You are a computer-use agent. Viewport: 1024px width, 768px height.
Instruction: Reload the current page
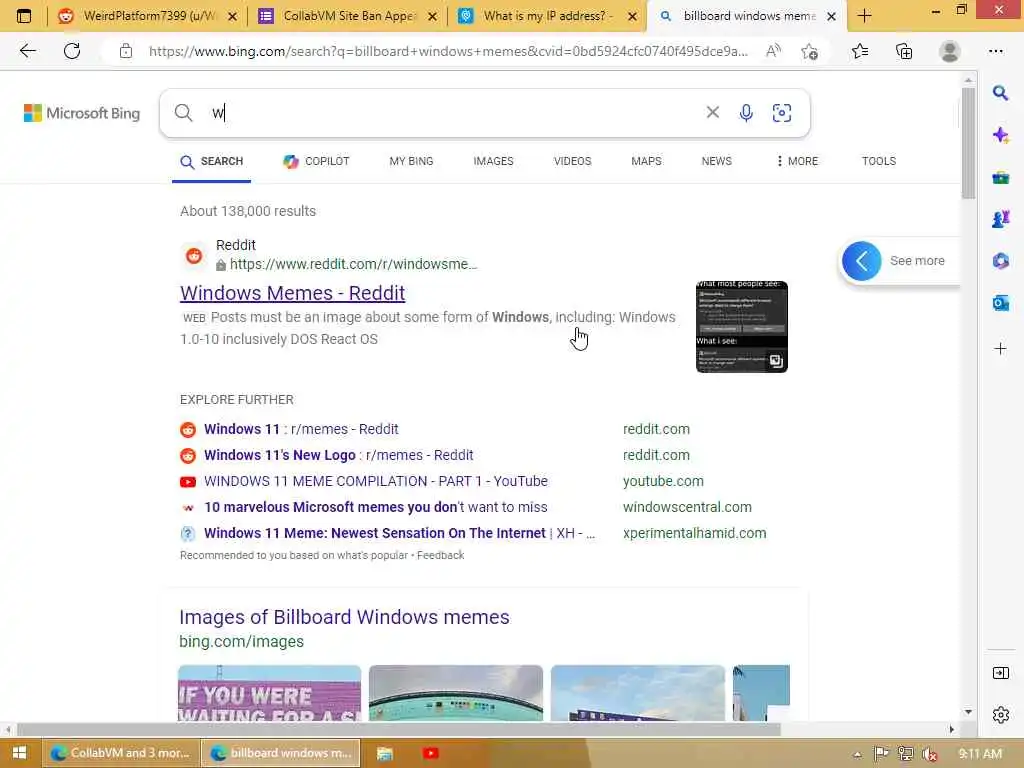click(72, 51)
